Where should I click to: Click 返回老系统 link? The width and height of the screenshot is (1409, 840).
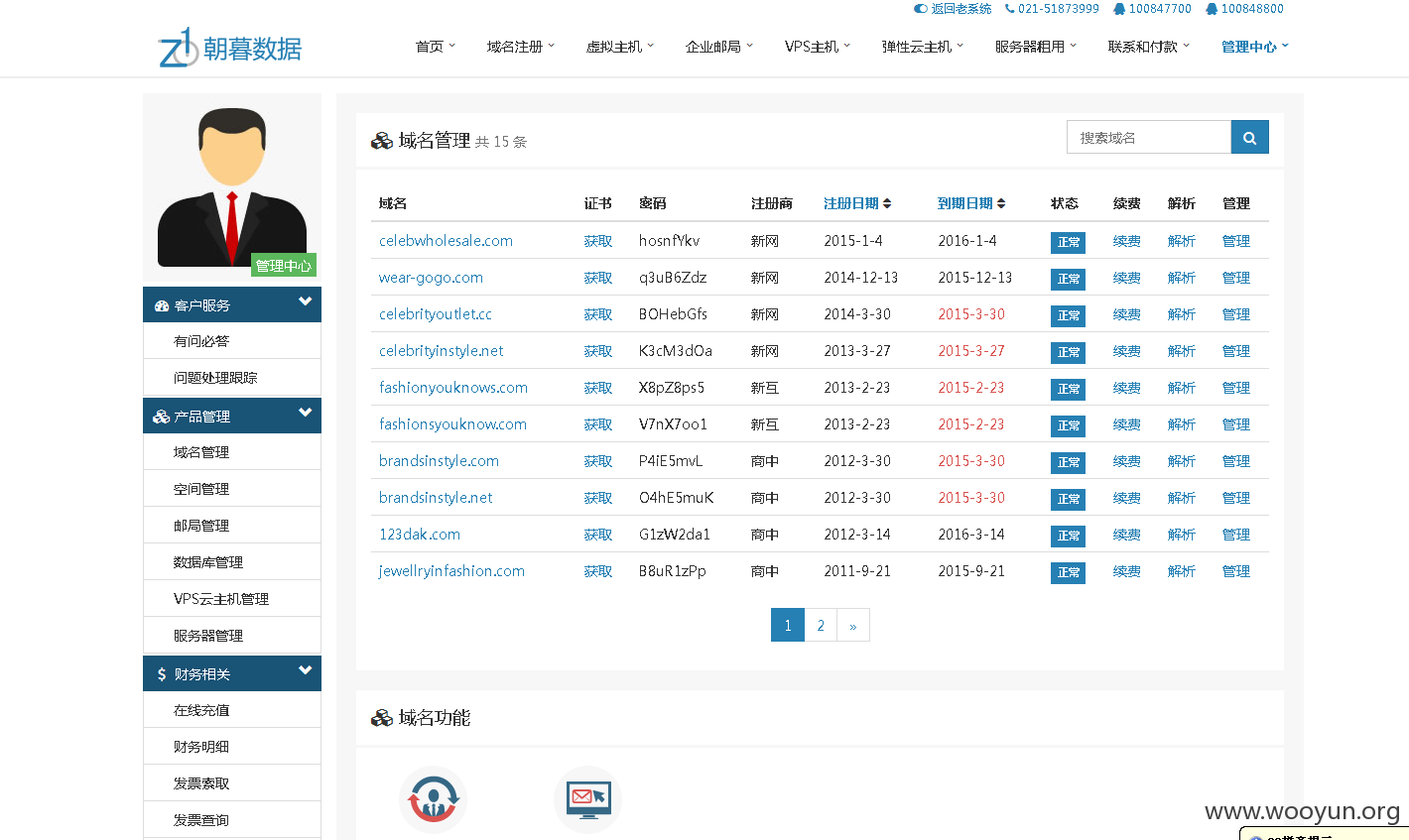tap(961, 9)
